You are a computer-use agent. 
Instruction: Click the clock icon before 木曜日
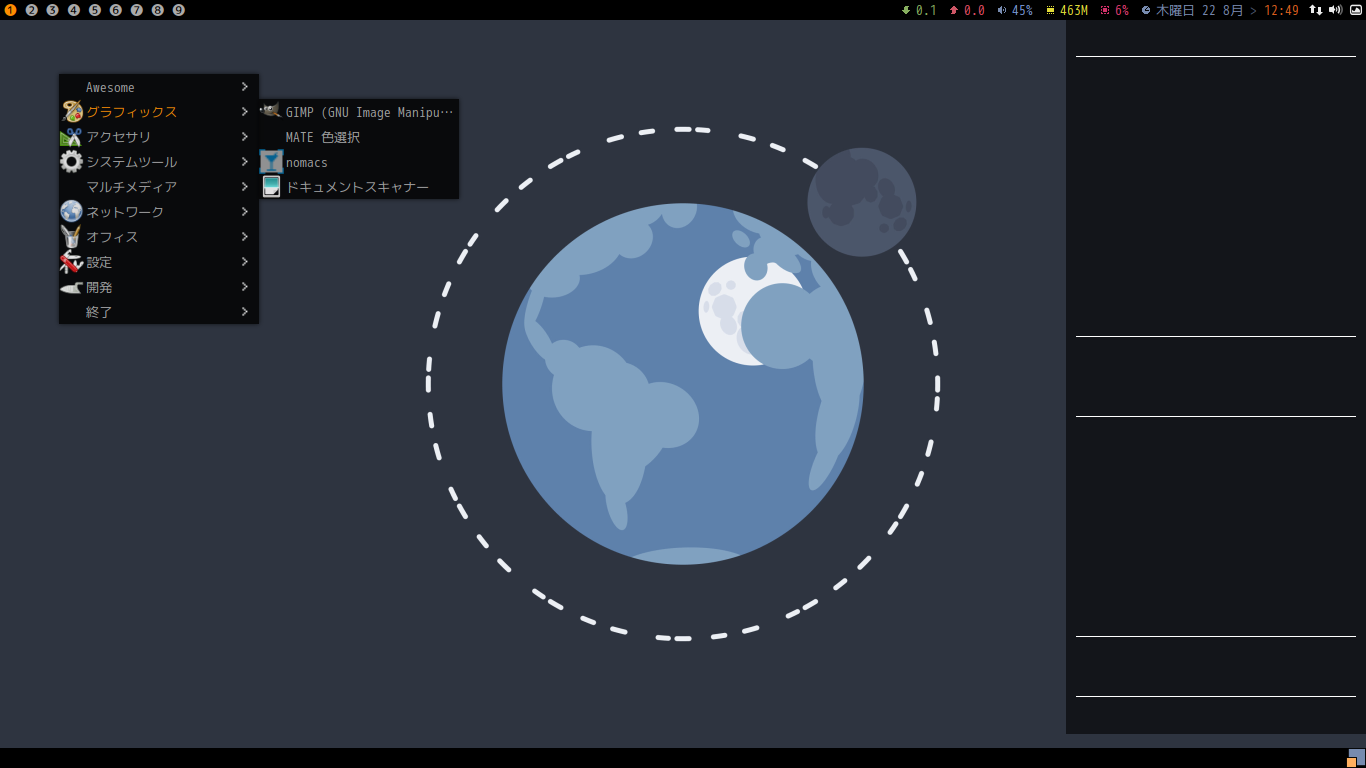[x=1146, y=10]
